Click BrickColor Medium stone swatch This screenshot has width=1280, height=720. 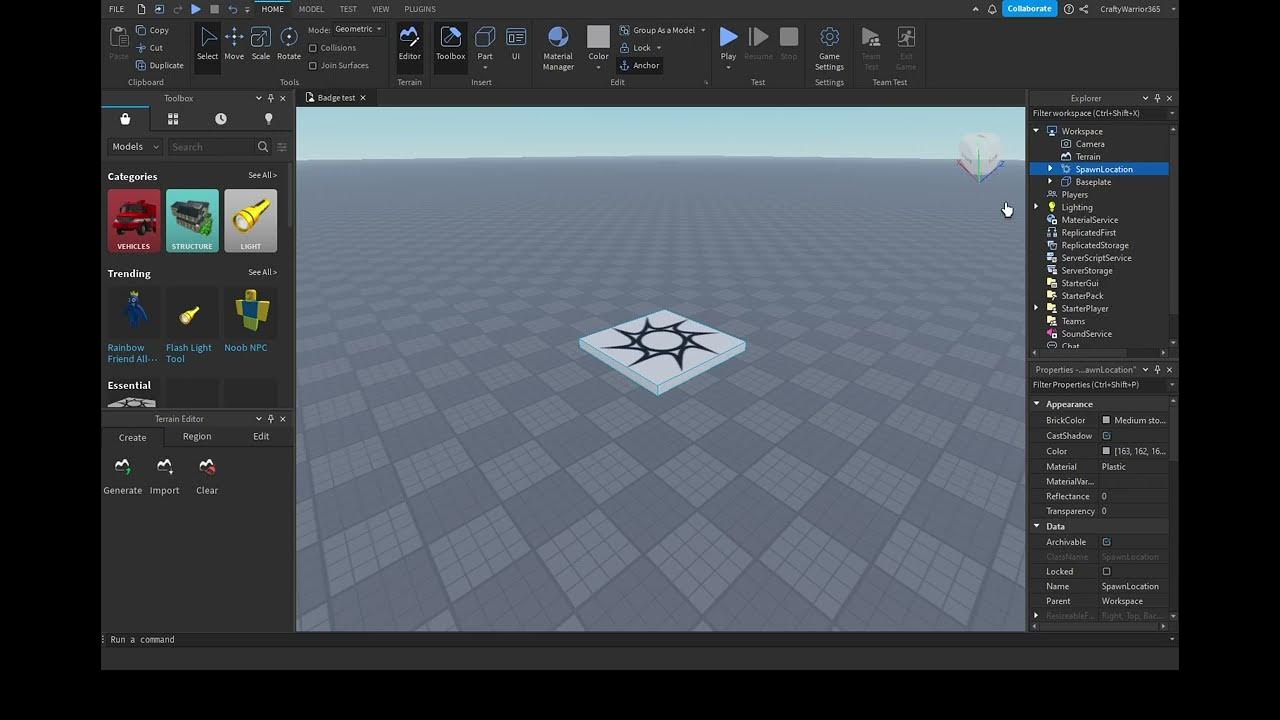tap(1106, 421)
